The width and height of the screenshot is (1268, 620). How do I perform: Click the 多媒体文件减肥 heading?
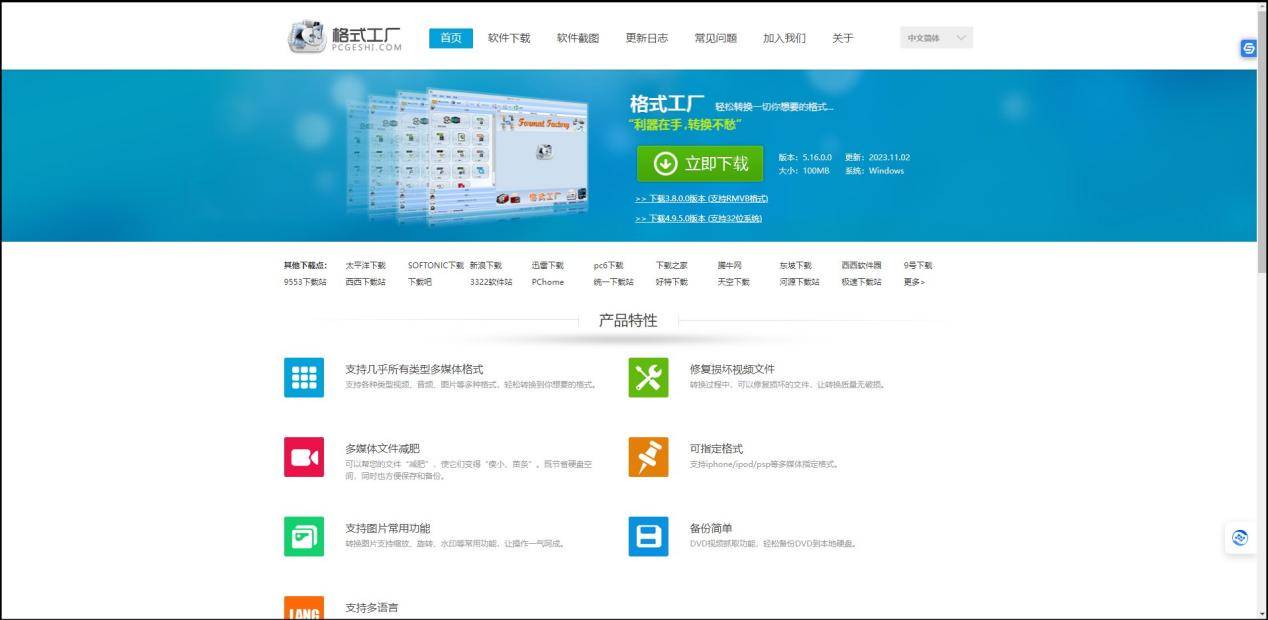tap(382, 448)
